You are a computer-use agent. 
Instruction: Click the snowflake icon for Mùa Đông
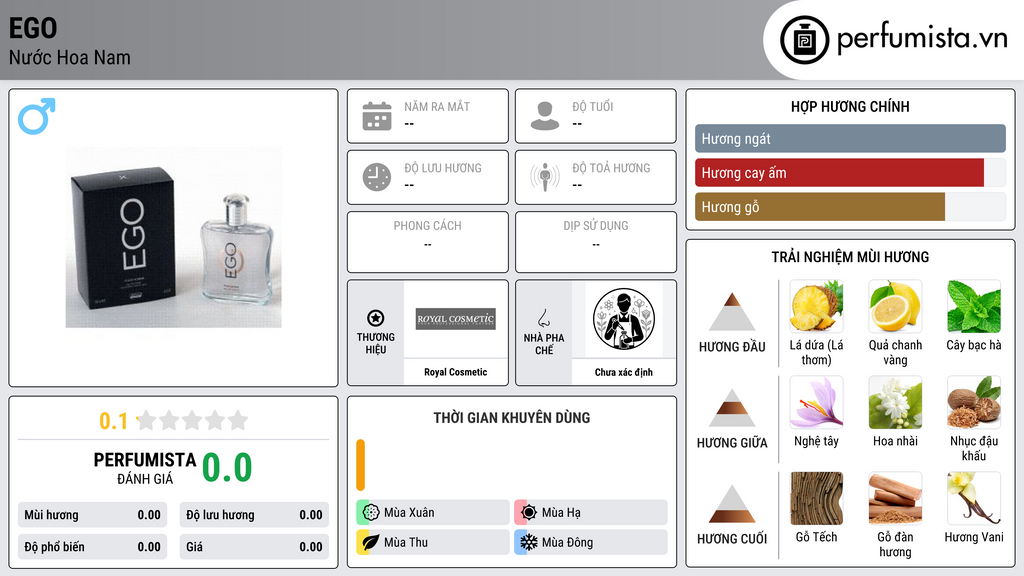point(528,542)
